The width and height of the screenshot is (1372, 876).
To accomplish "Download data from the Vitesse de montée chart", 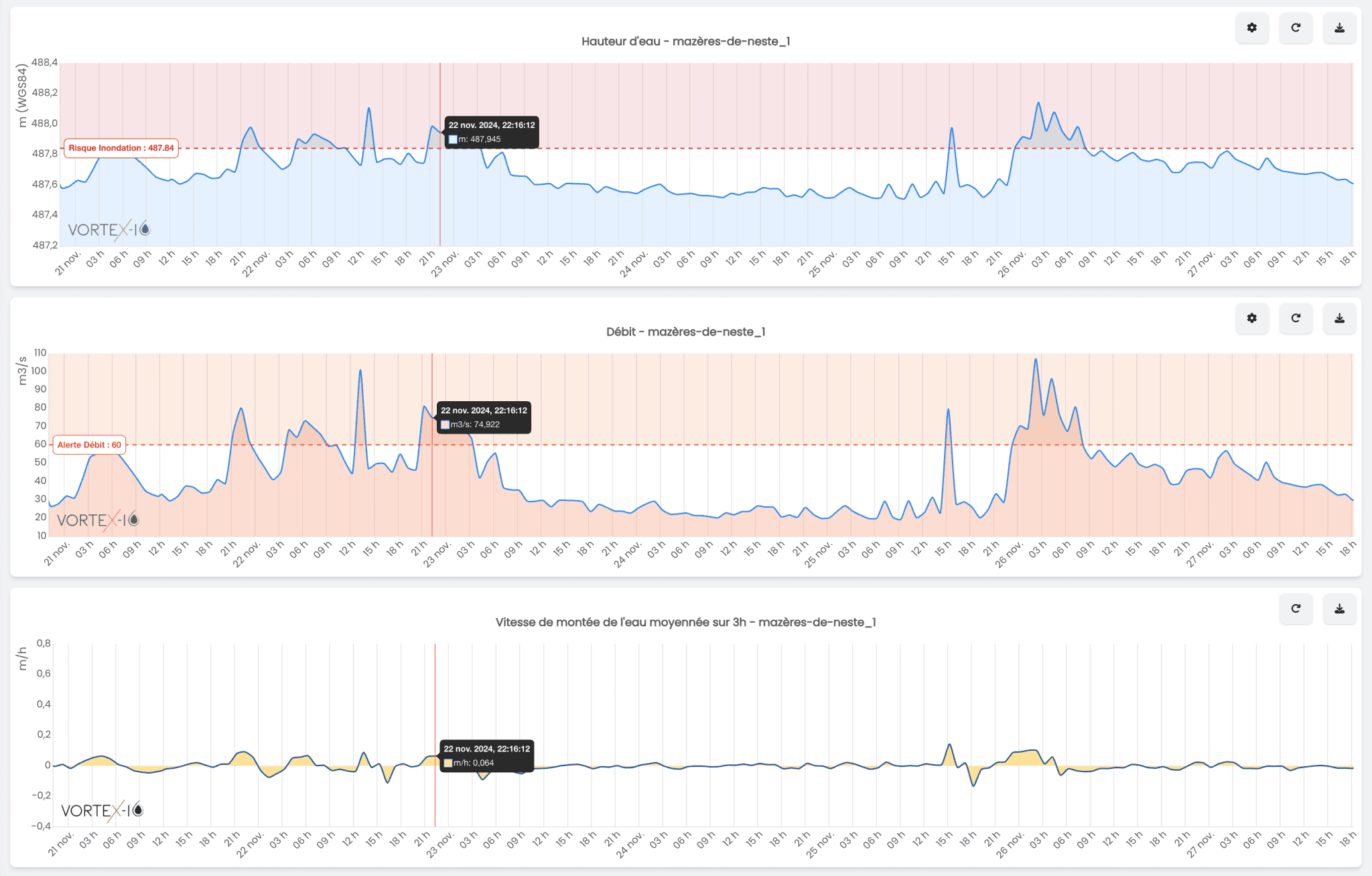I will tap(1339, 609).
